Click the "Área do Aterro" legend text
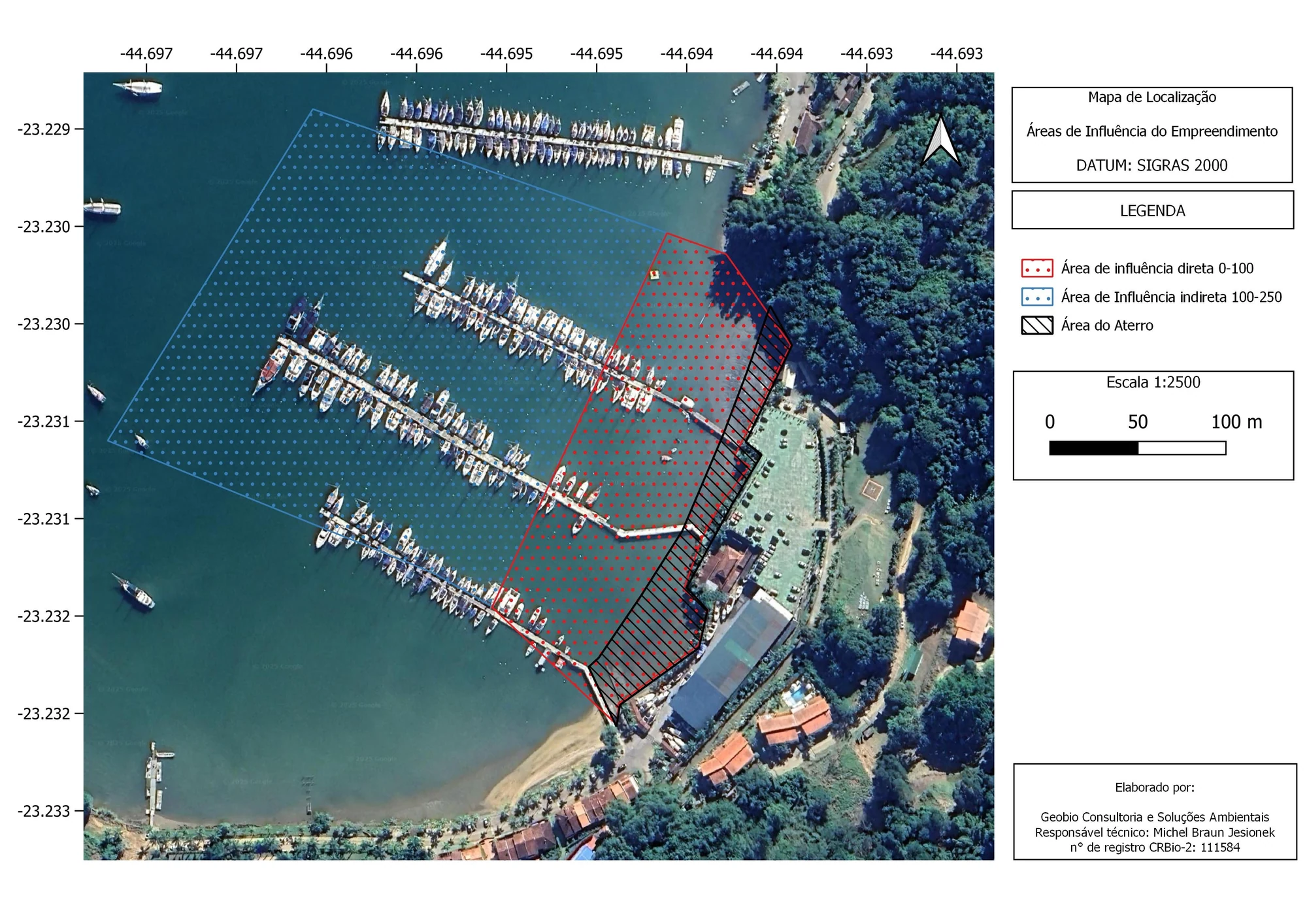Viewport: 1307px width, 924px height. point(1107,325)
